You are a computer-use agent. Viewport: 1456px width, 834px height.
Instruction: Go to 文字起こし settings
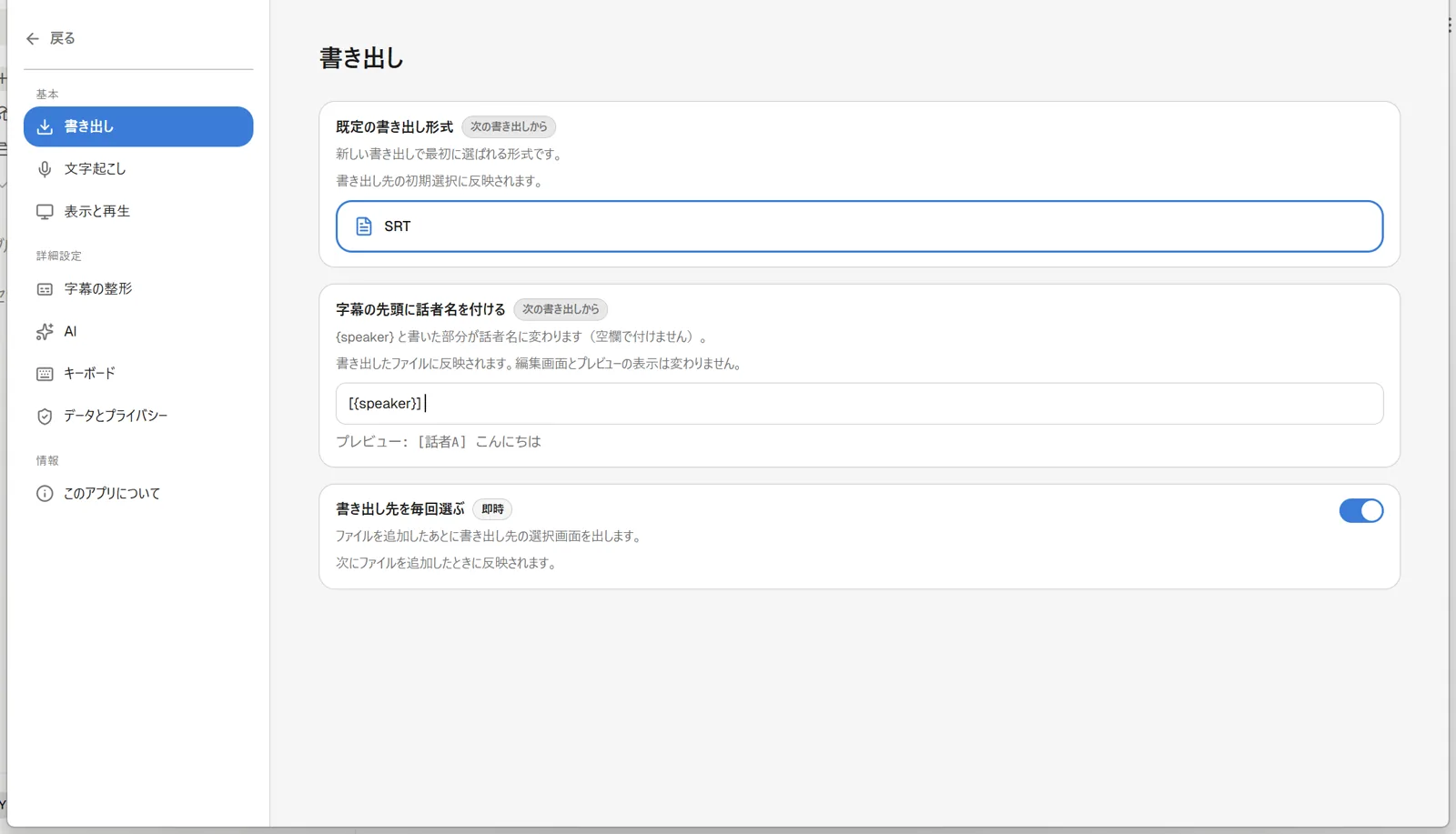coord(138,169)
